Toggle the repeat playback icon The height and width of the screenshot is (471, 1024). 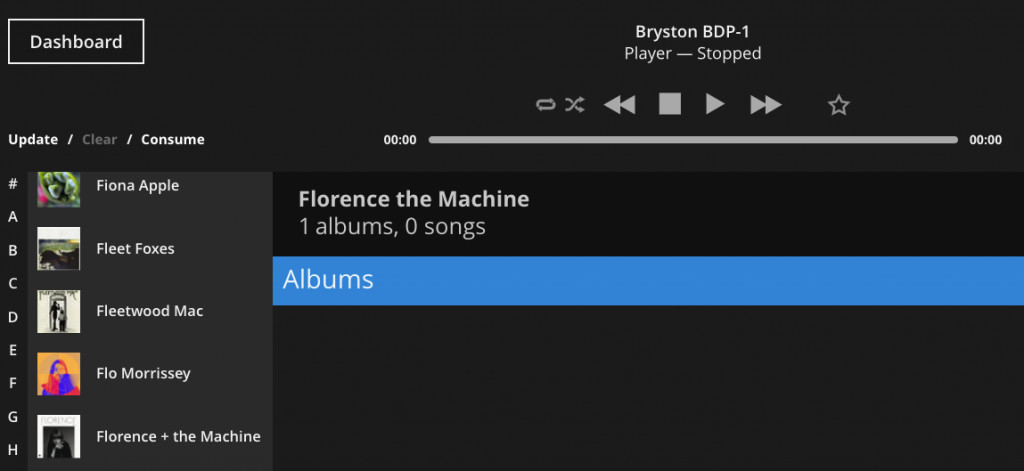(x=545, y=105)
